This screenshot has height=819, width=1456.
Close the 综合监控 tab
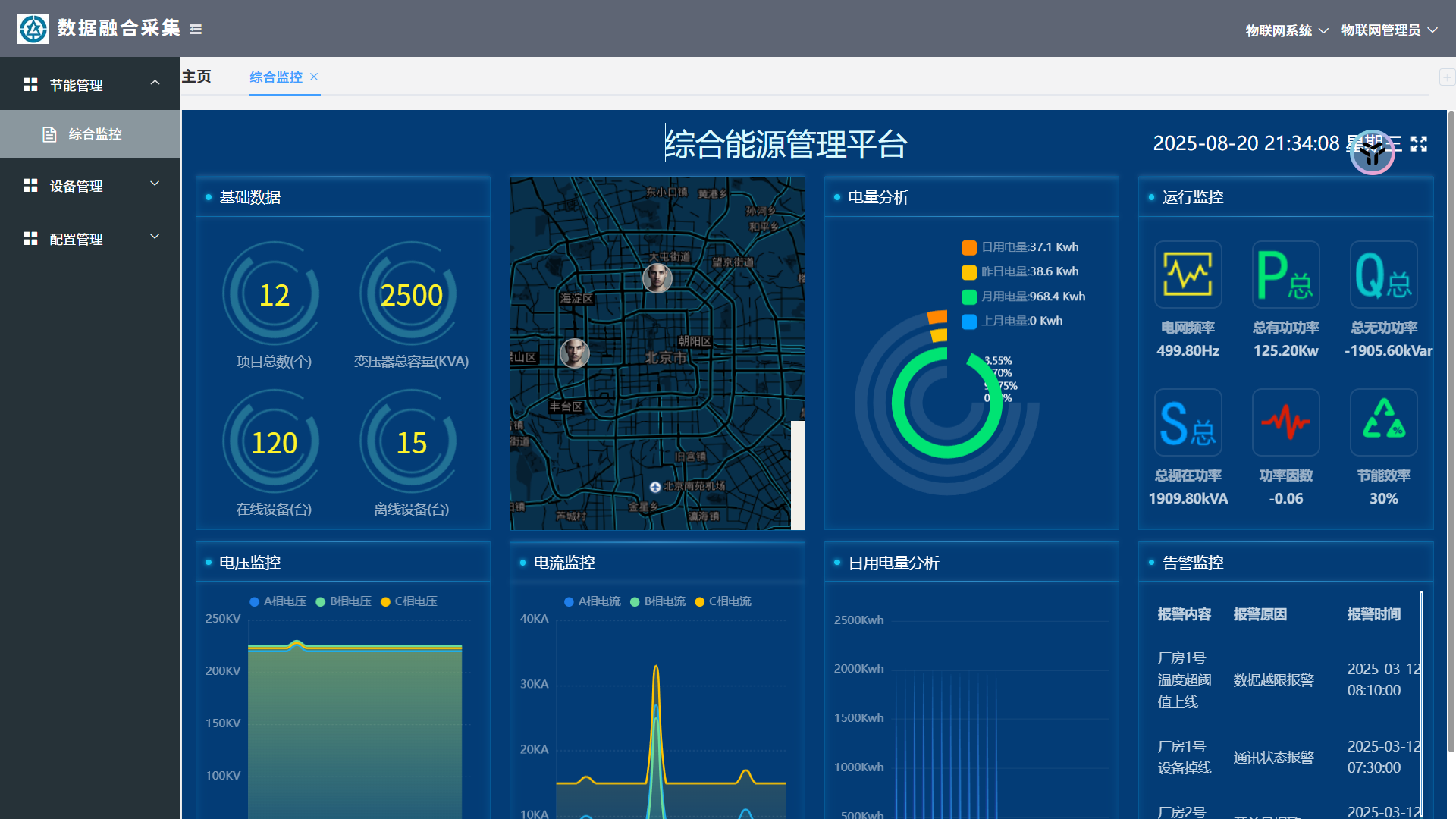tap(314, 77)
